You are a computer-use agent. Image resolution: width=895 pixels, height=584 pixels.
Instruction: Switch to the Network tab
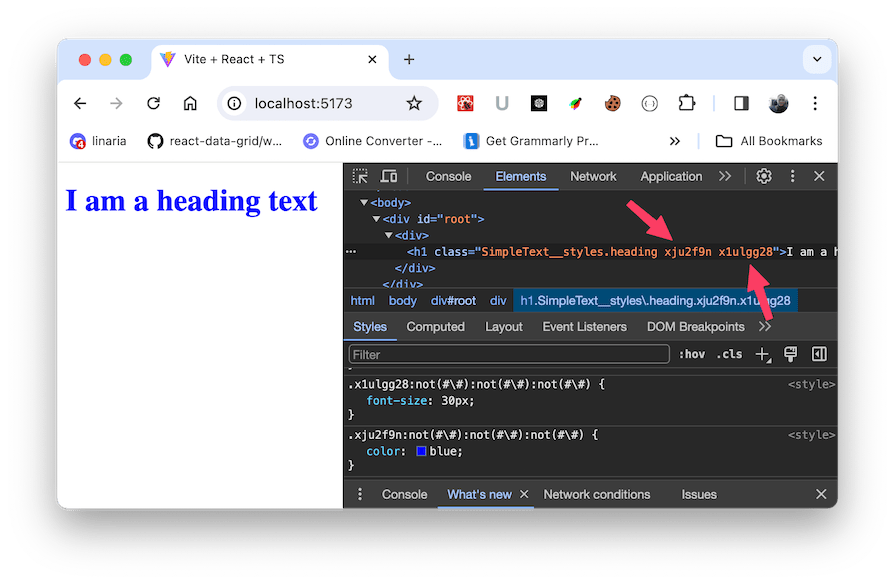pyautogui.click(x=593, y=176)
